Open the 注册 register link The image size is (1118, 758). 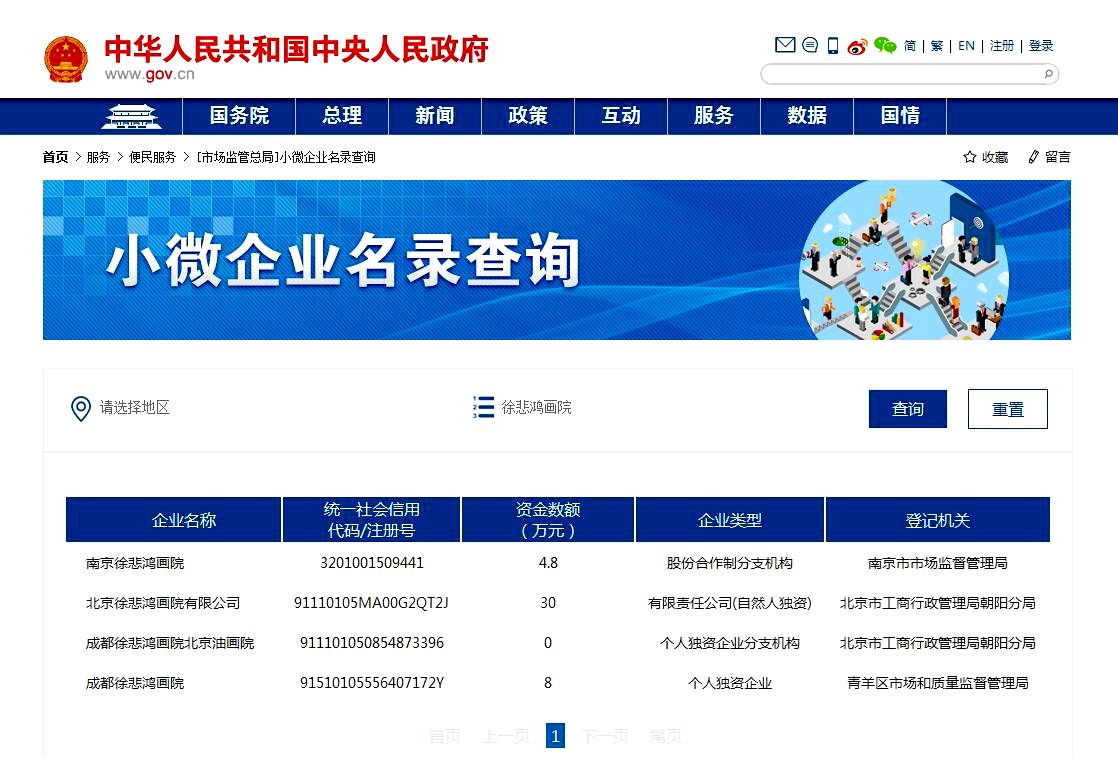[x=1002, y=46]
